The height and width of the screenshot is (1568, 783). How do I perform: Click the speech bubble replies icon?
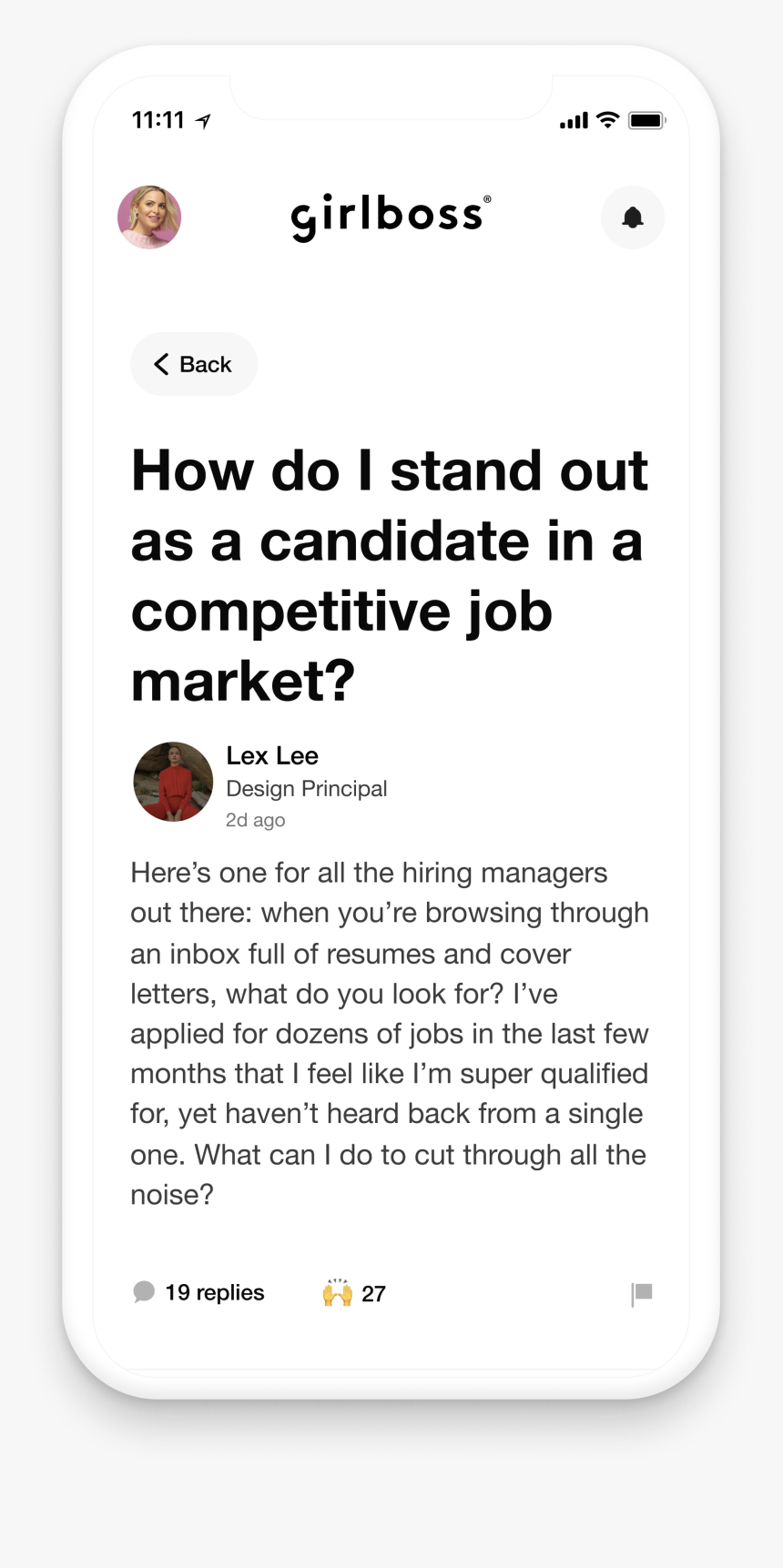tap(144, 1292)
